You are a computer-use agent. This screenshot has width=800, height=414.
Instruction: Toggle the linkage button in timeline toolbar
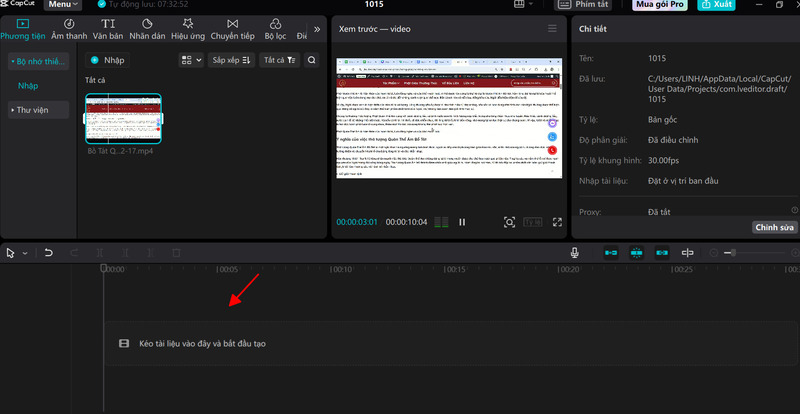[660, 253]
